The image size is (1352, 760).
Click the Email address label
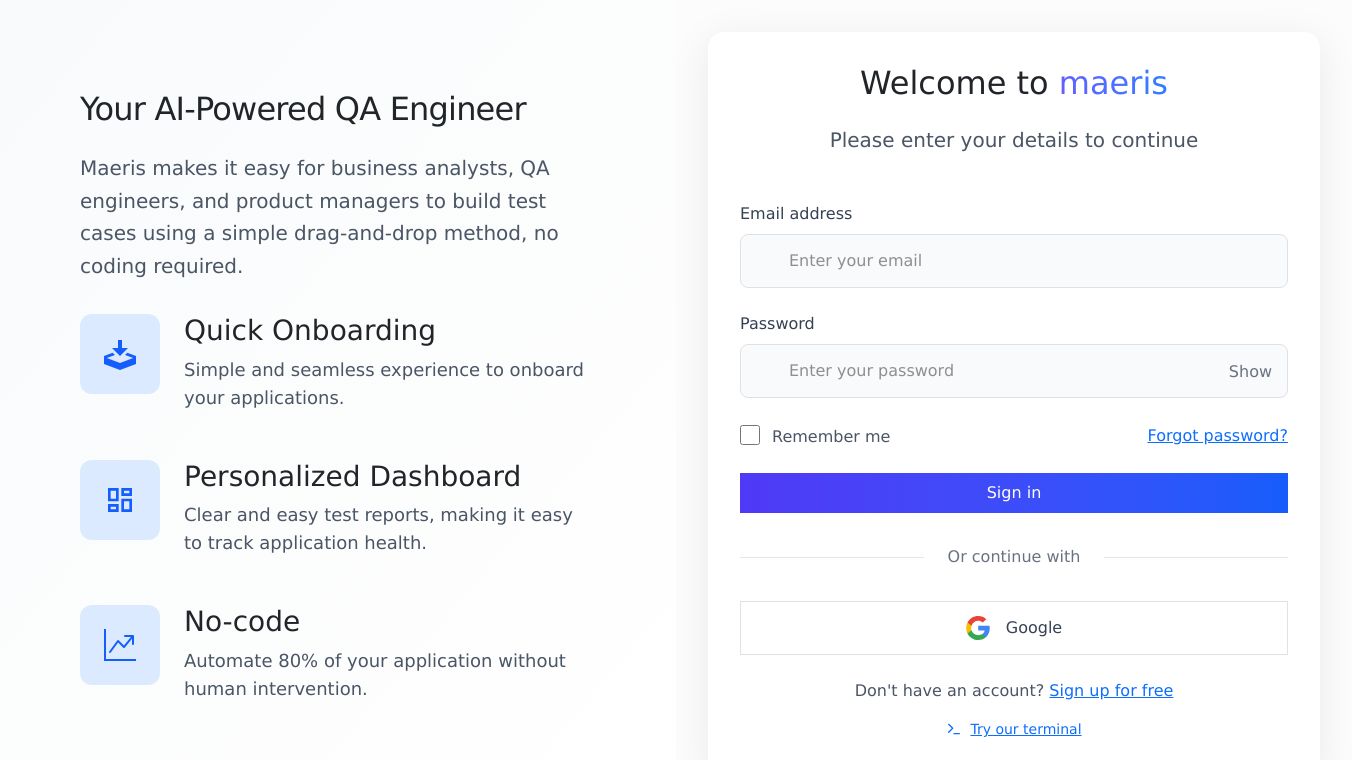point(796,213)
